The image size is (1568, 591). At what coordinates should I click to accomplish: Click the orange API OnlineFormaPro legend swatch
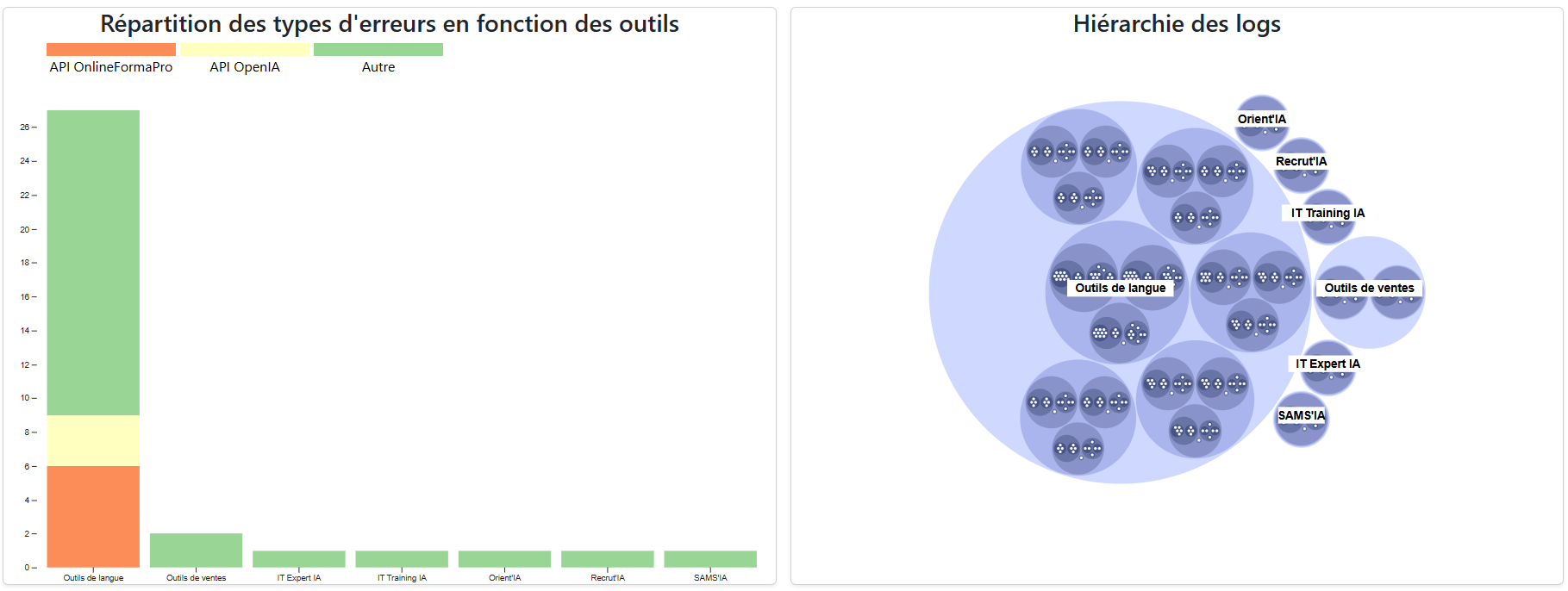point(111,50)
